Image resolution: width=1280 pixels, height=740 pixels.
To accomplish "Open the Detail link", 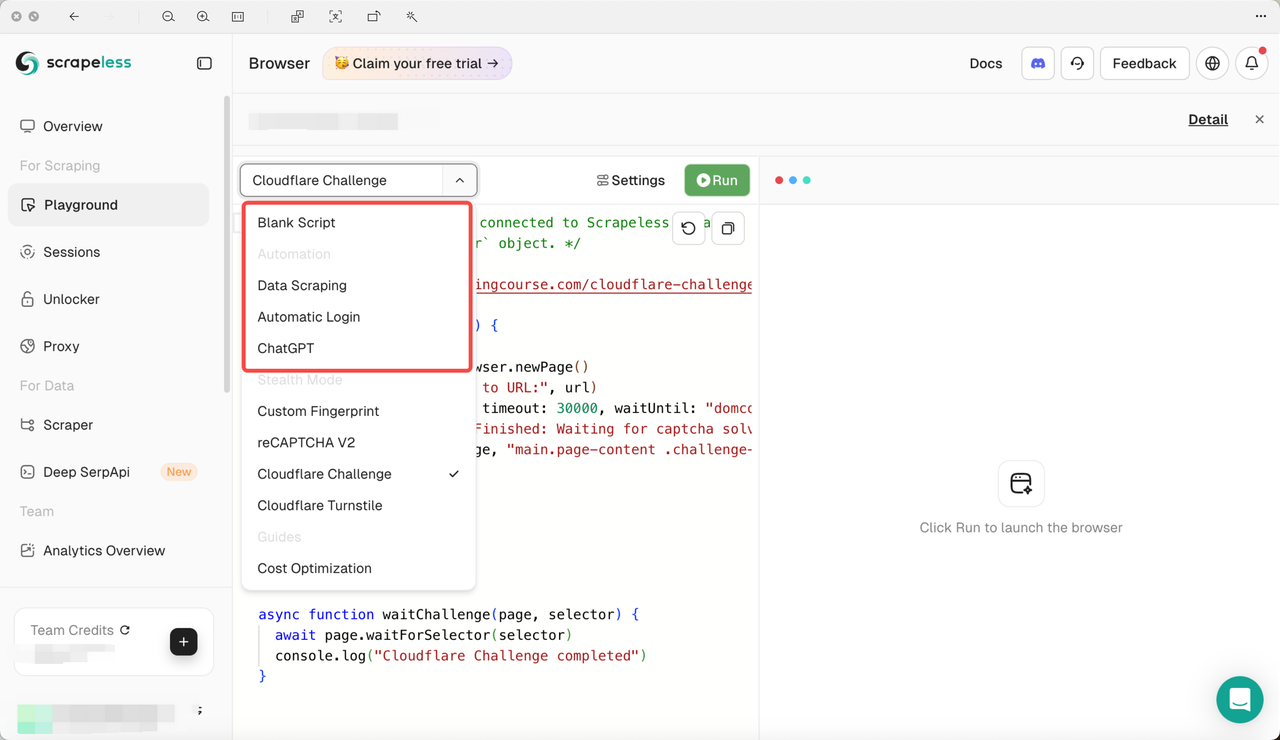I will (x=1208, y=119).
